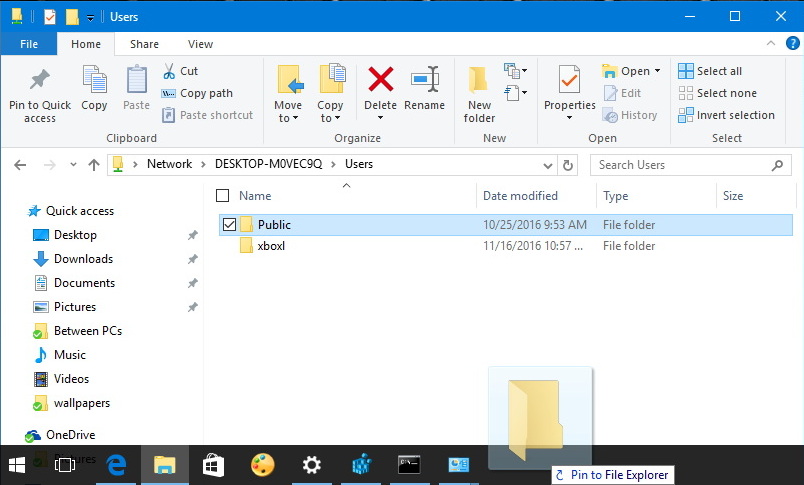804x485 pixels.
Task: Open the New item dropdown icon
Action: pos(515,71)
